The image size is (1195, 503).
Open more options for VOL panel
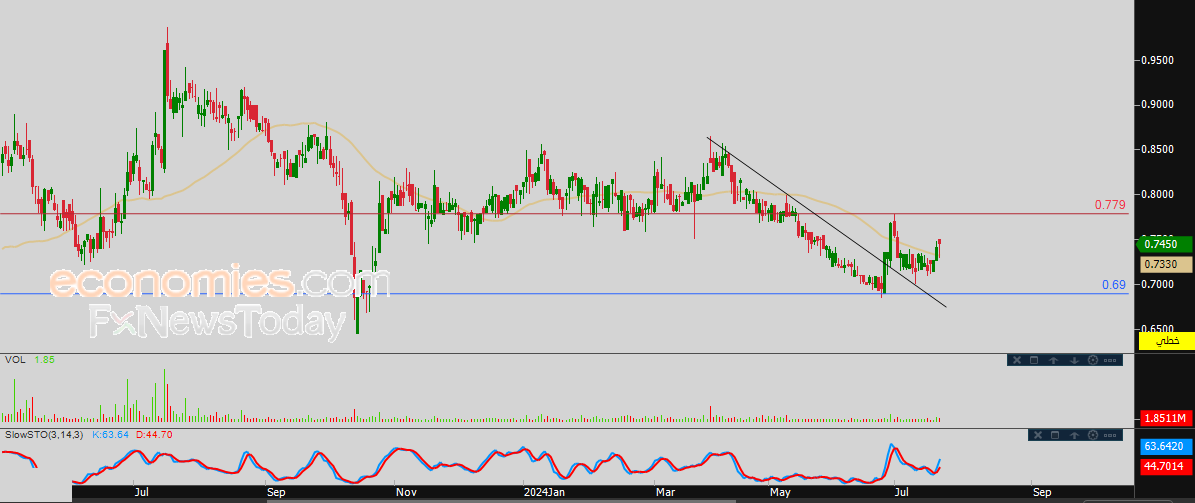pos(1110,360)
